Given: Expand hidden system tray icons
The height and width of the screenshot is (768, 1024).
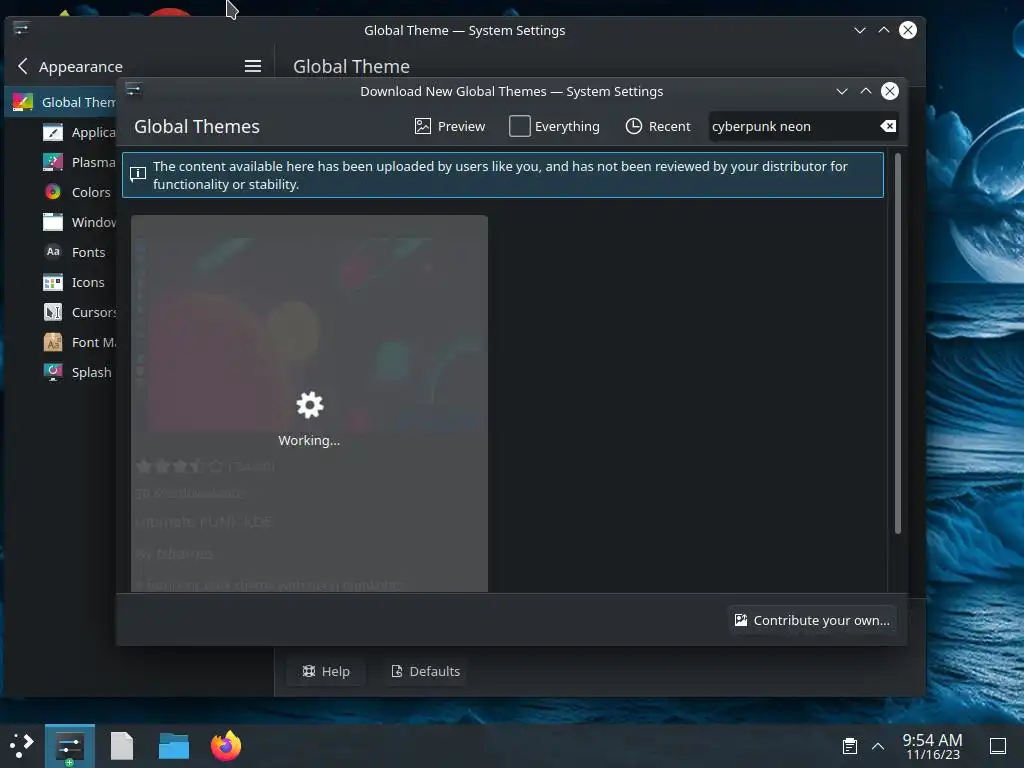Looking at the screenshot, I should 878,746.
